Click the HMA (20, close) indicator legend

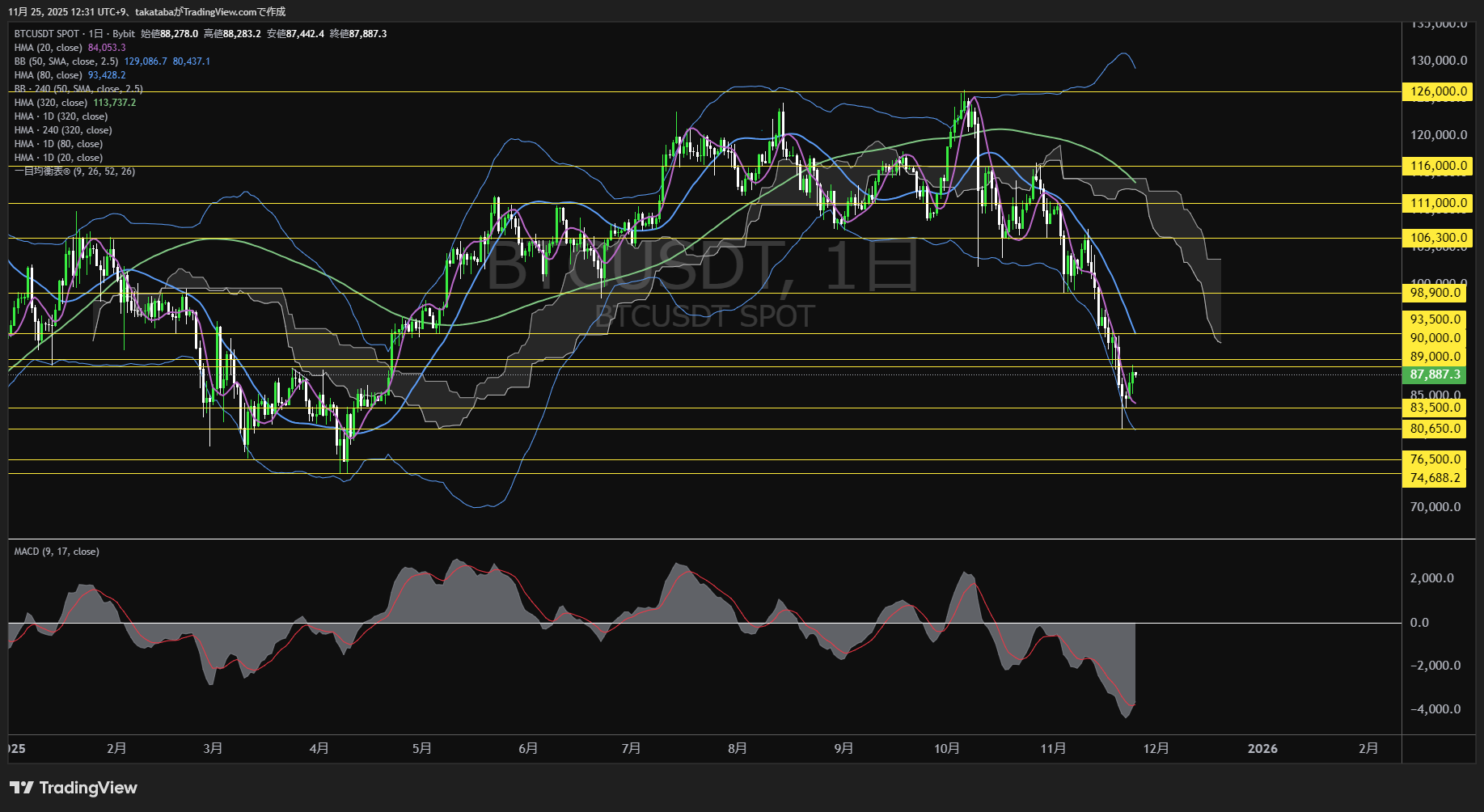(48, 48)
